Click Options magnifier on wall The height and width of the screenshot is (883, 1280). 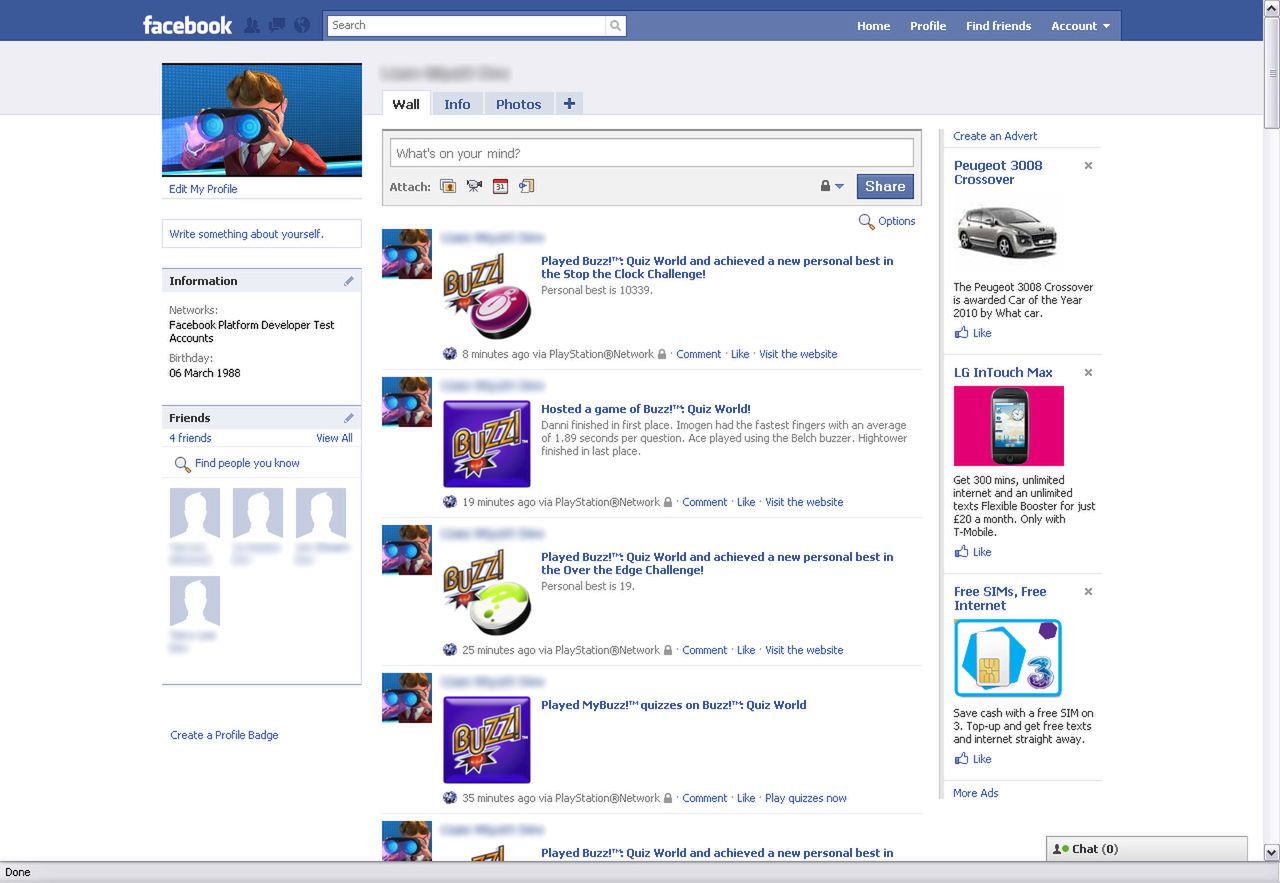(x=866, y=221)
